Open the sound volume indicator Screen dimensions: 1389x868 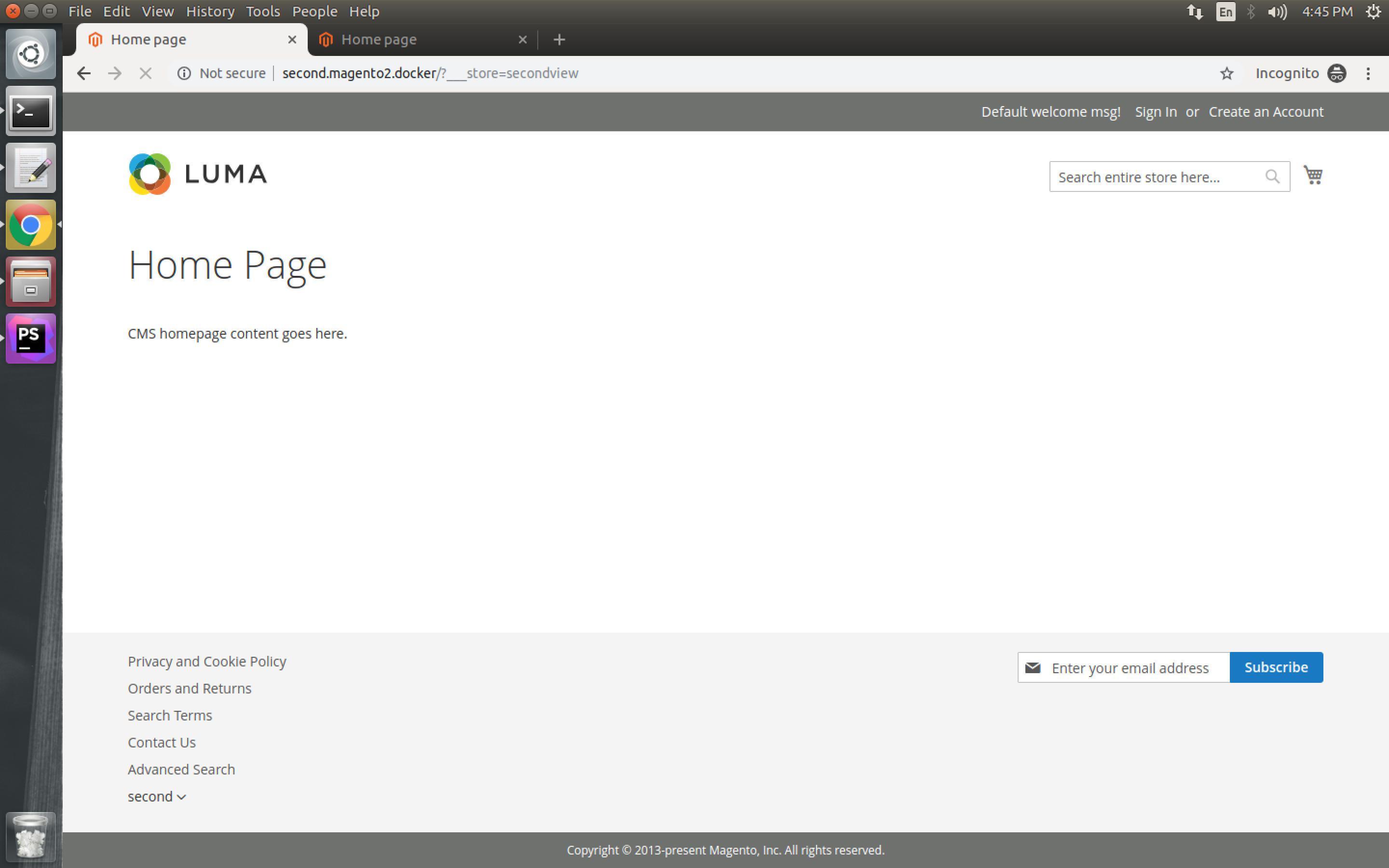(1277, 12)
